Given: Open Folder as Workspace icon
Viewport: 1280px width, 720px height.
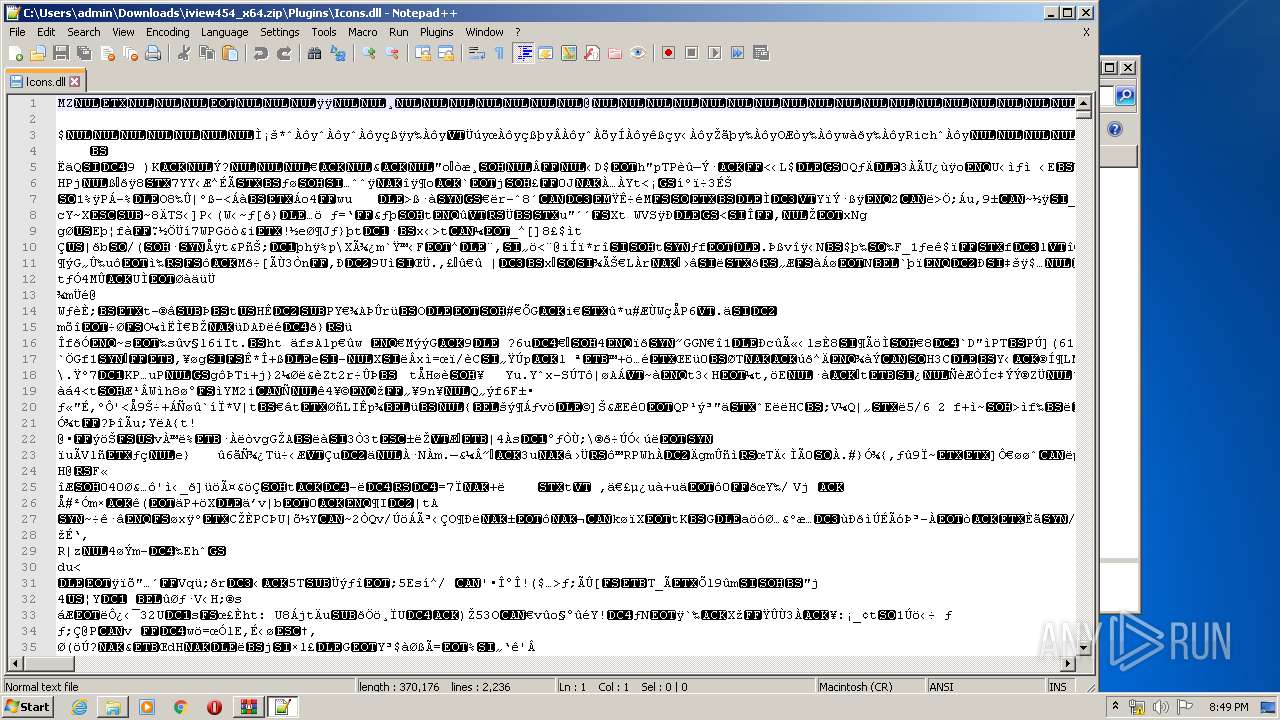Looking at the screenshot, I should (615, 53).
